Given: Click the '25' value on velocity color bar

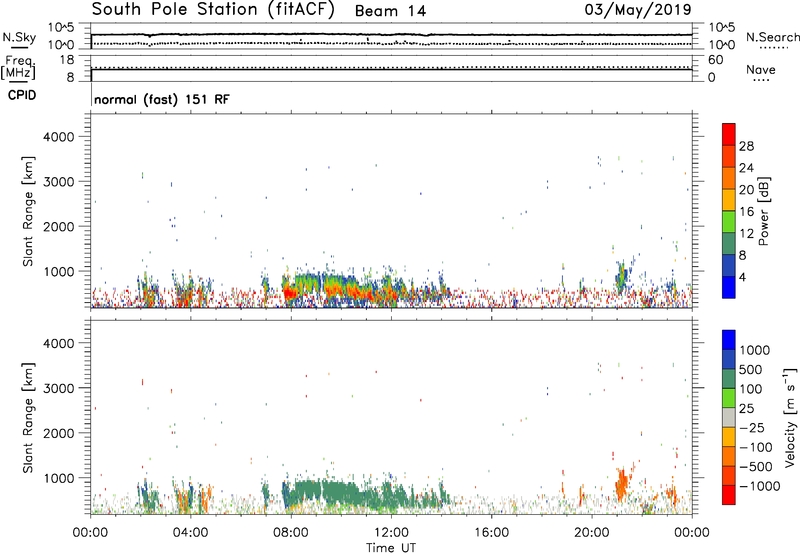Looking at the screenshot, I should point(747,409).
